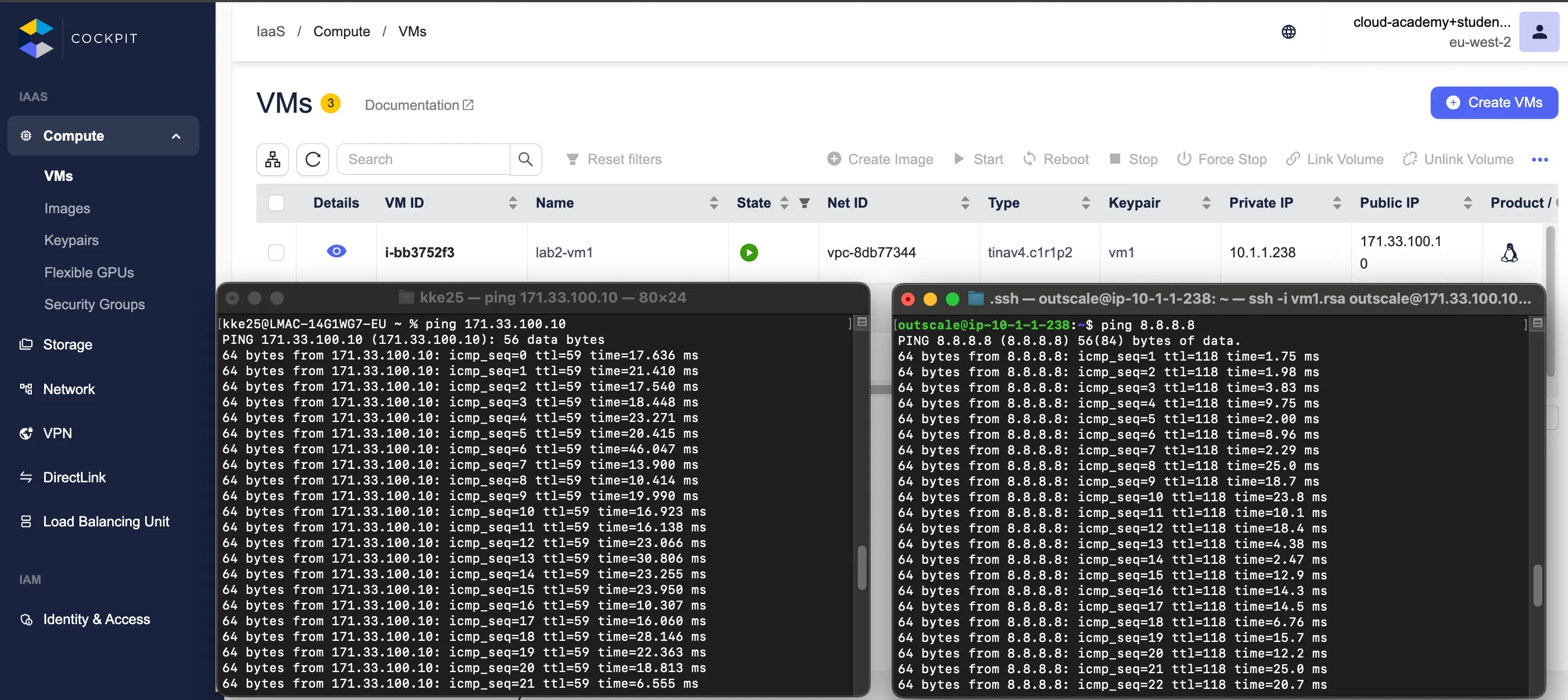This screenshot has height=700, width=1568.
Task: Click the search magnifier icon
Action: click(x=525, y=160)
